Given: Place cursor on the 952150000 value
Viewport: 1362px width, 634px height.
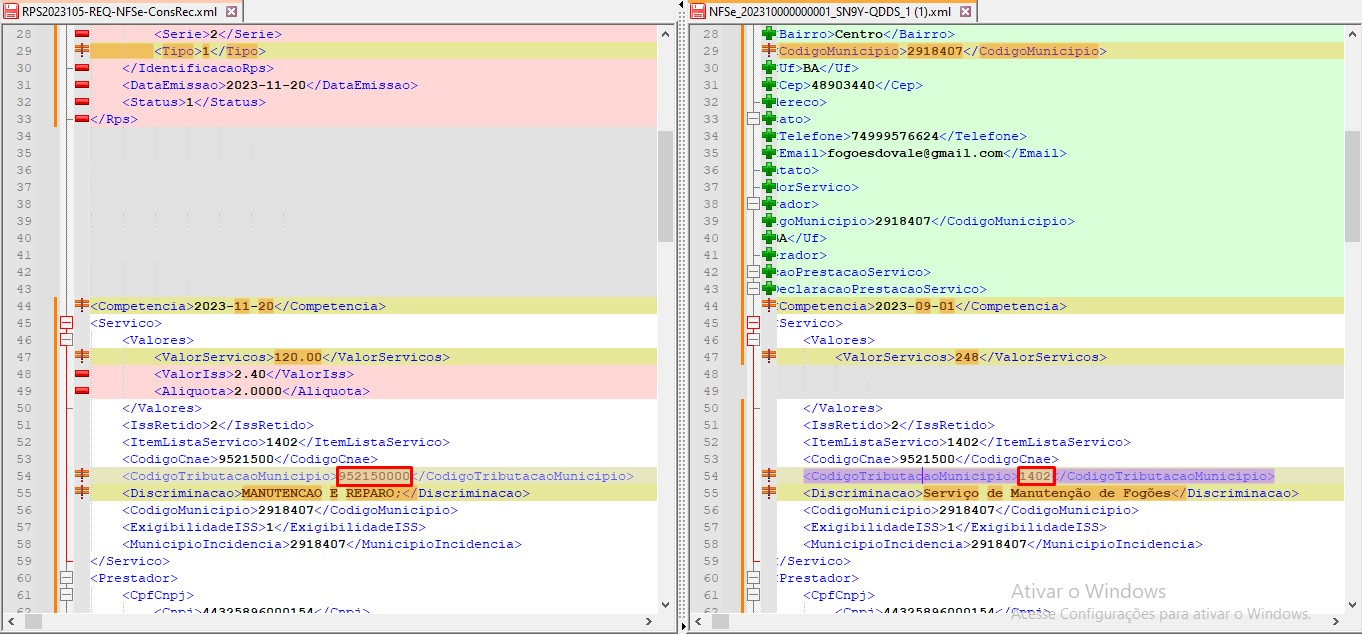Looking at the screenshot, I should 374,476.
